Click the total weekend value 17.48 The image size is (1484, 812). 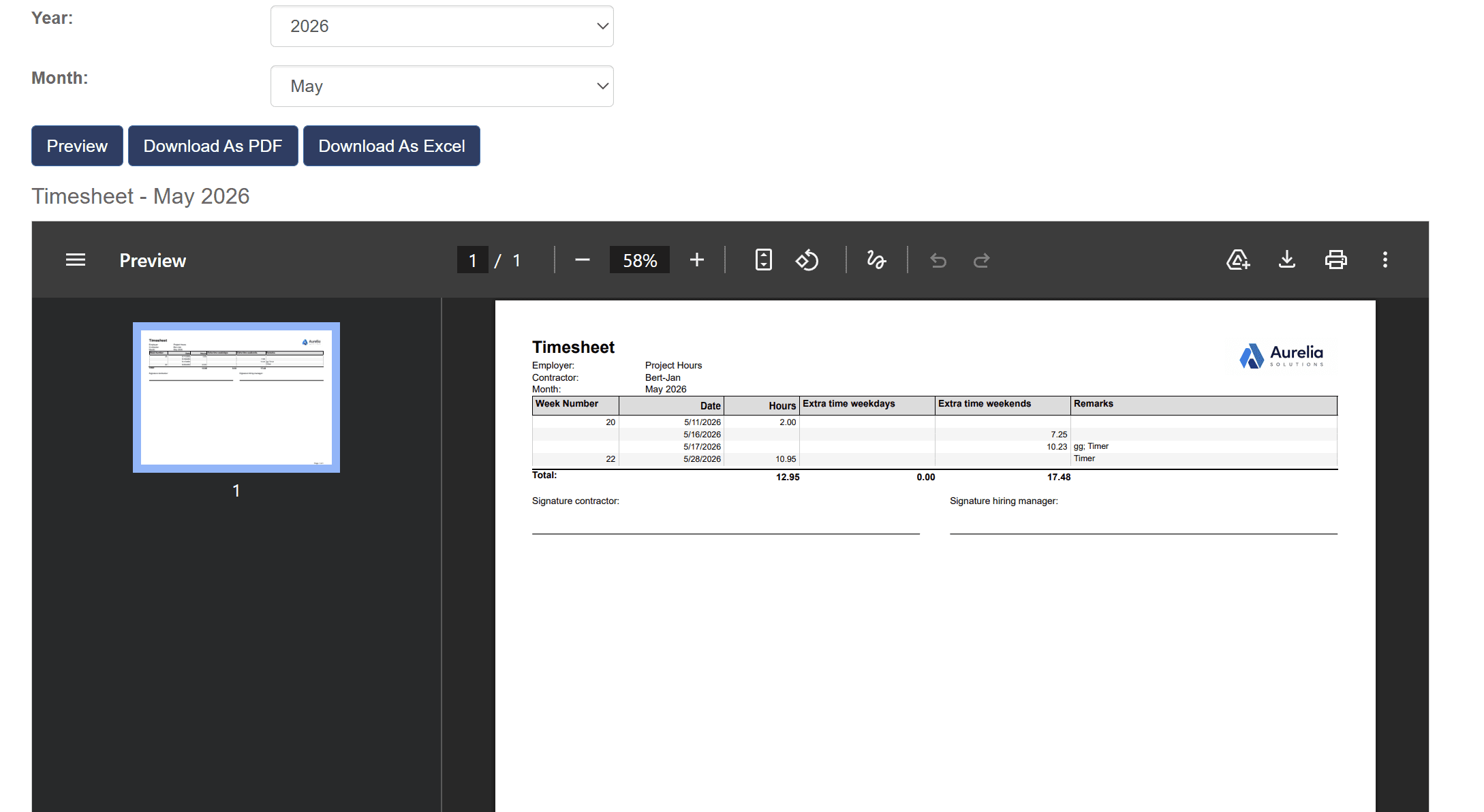1059,478
